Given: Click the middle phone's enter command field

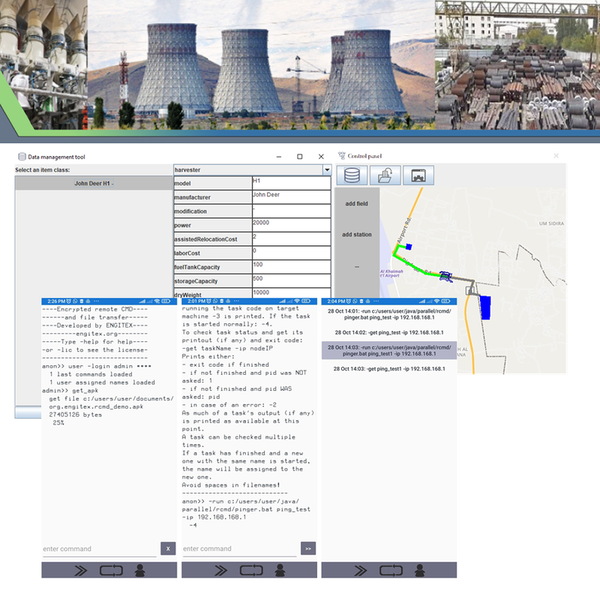Looking at the screenshot, I should click(238, 549).
